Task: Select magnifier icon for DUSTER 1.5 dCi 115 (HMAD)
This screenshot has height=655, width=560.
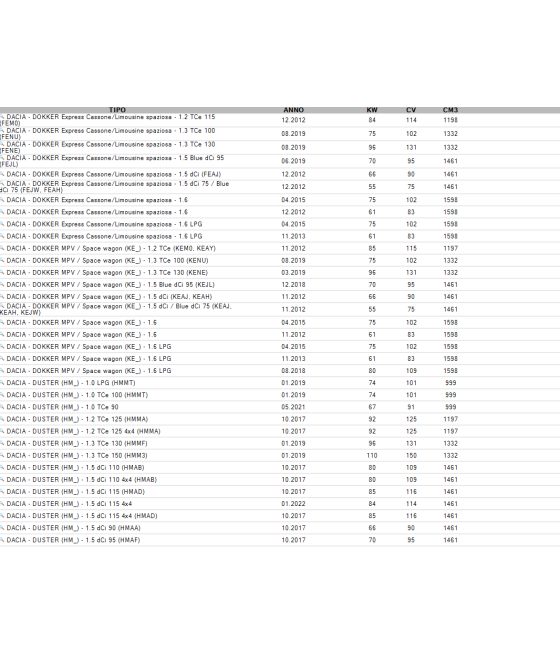Action: coord(2,492)
